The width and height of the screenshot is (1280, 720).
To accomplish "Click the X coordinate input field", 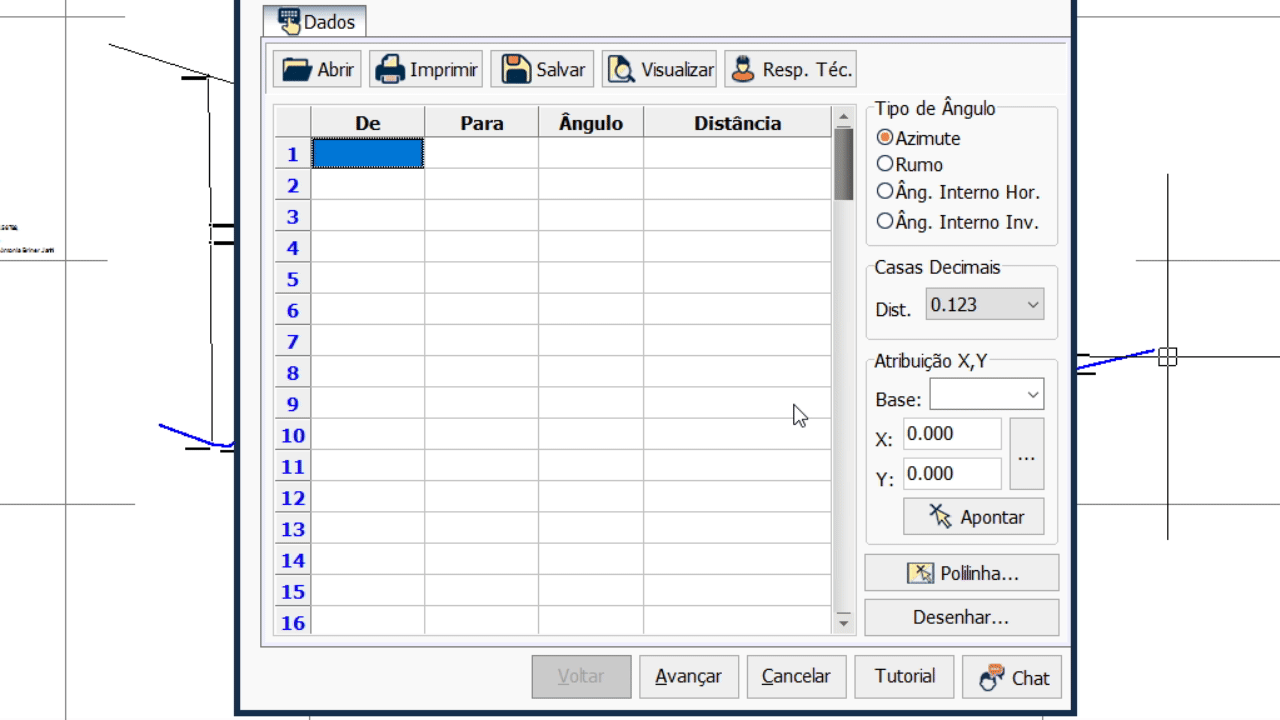I will (x=952, y=434).
